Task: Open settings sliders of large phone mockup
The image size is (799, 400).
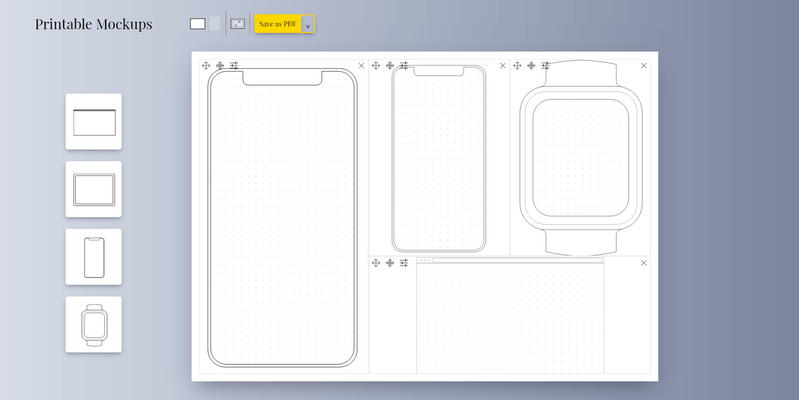Action: [x=234, y=65]
